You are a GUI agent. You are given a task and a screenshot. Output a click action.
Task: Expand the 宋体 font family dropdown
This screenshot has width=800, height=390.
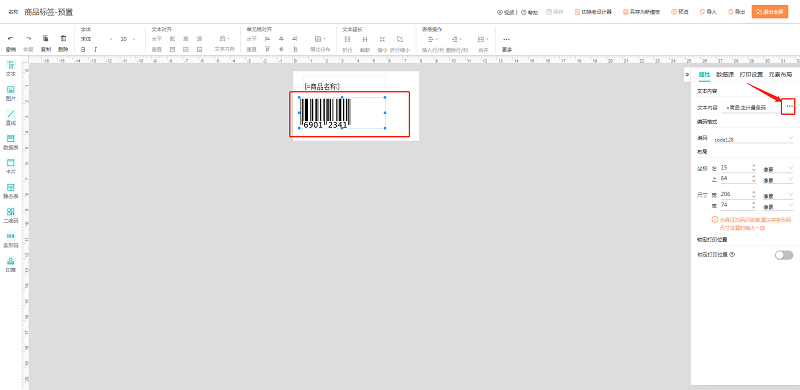96,39
